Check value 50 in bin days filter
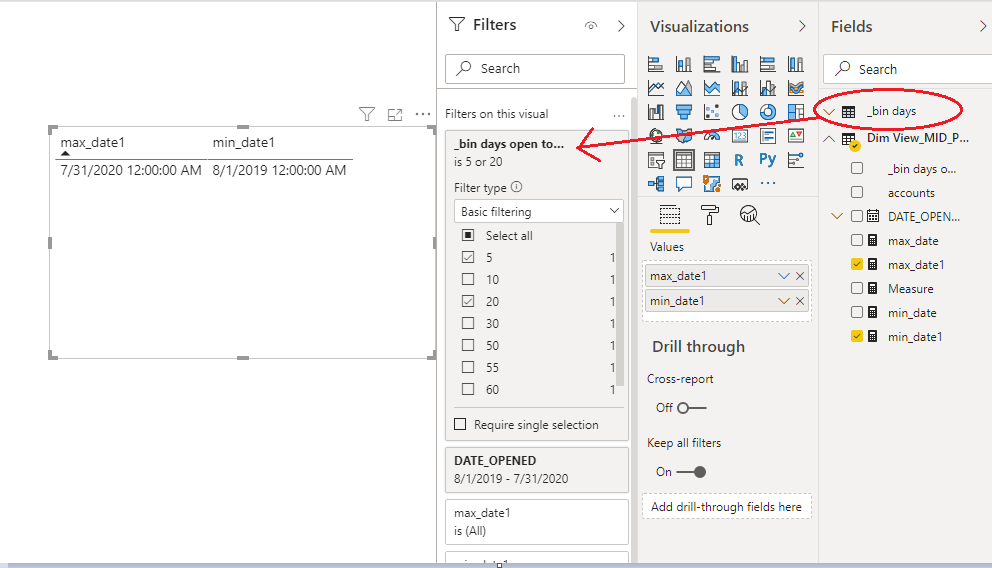Image resolution: width=992 pixels, height=568 pixels. (x=468, y=345)
